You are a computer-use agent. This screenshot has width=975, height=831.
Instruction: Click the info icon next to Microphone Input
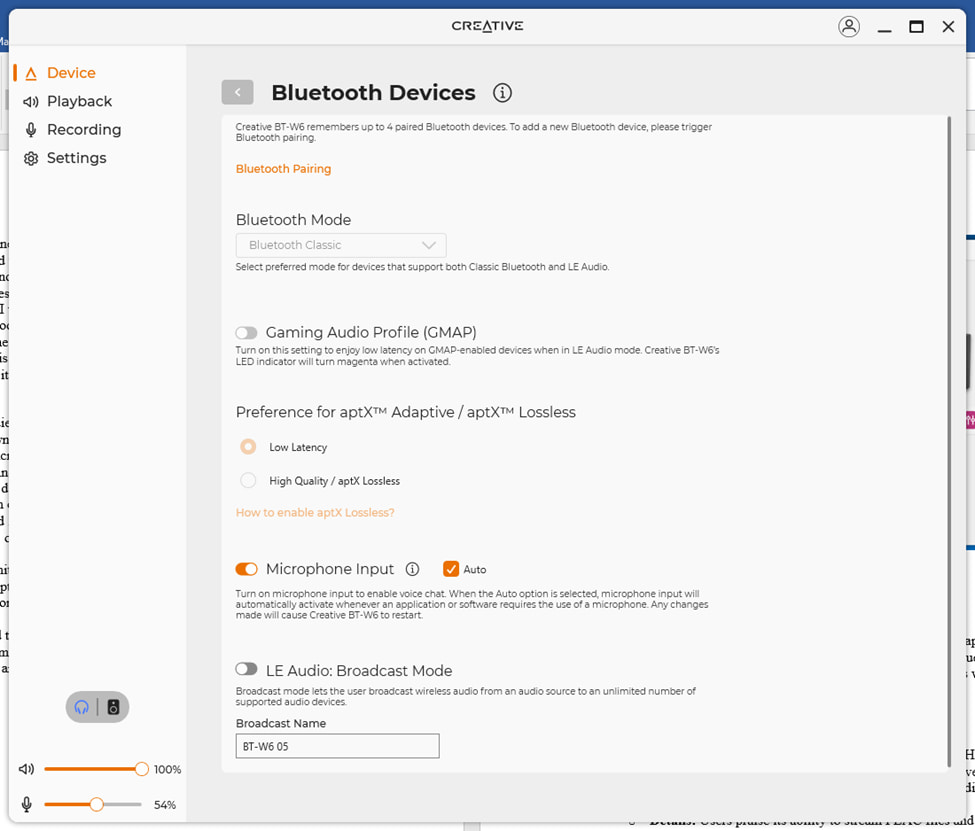tap(412, 569)
